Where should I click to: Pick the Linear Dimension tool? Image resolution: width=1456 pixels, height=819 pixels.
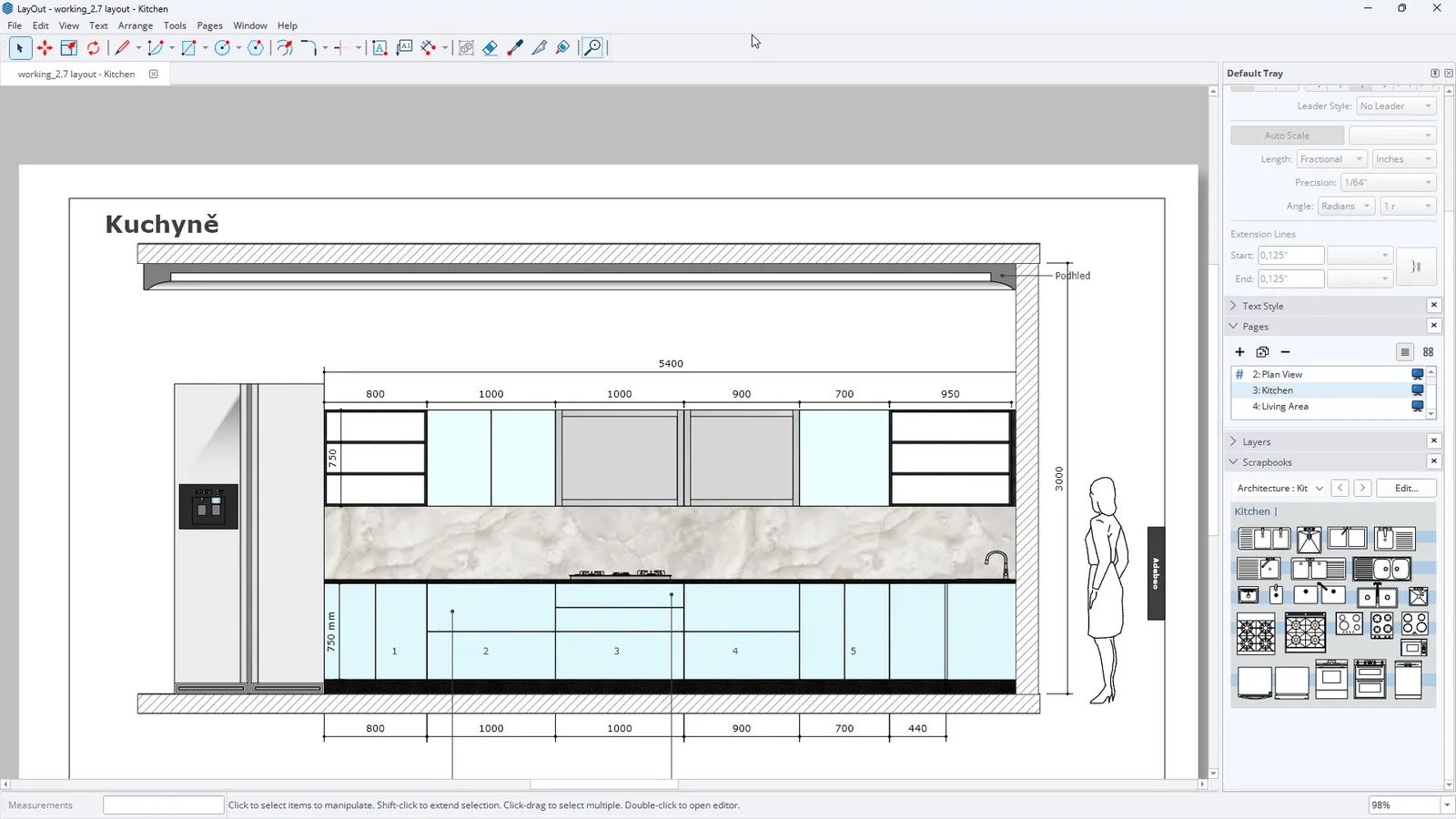pyautogui.click(x=429, y=48)
